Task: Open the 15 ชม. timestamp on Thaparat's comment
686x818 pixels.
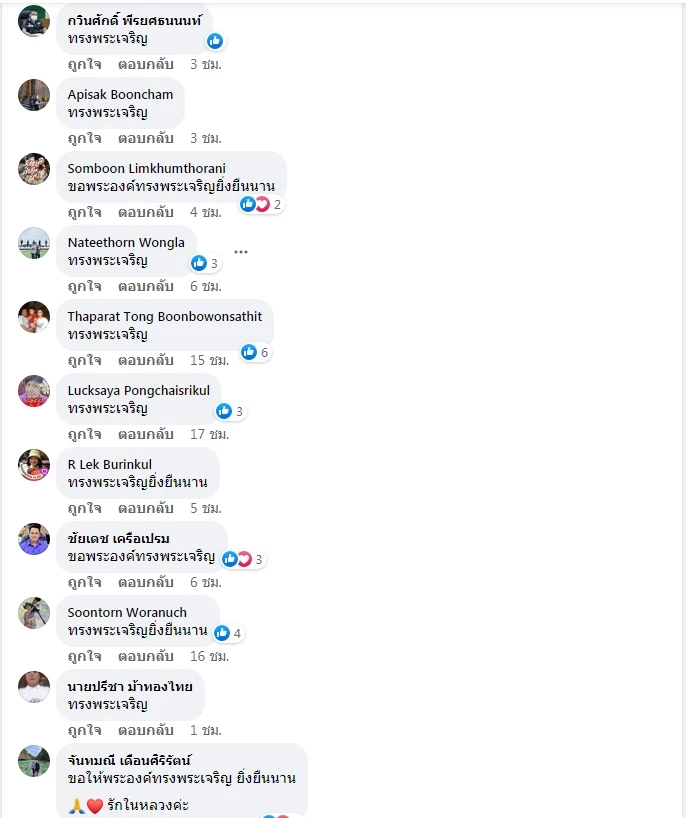Action: pyautogui.click(x=209, y=360)
